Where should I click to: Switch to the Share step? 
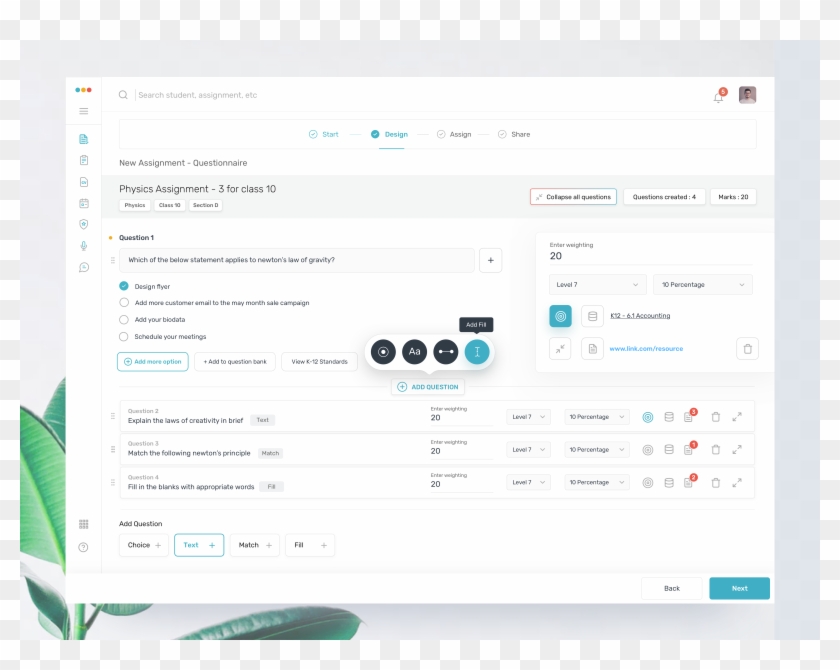514,134
